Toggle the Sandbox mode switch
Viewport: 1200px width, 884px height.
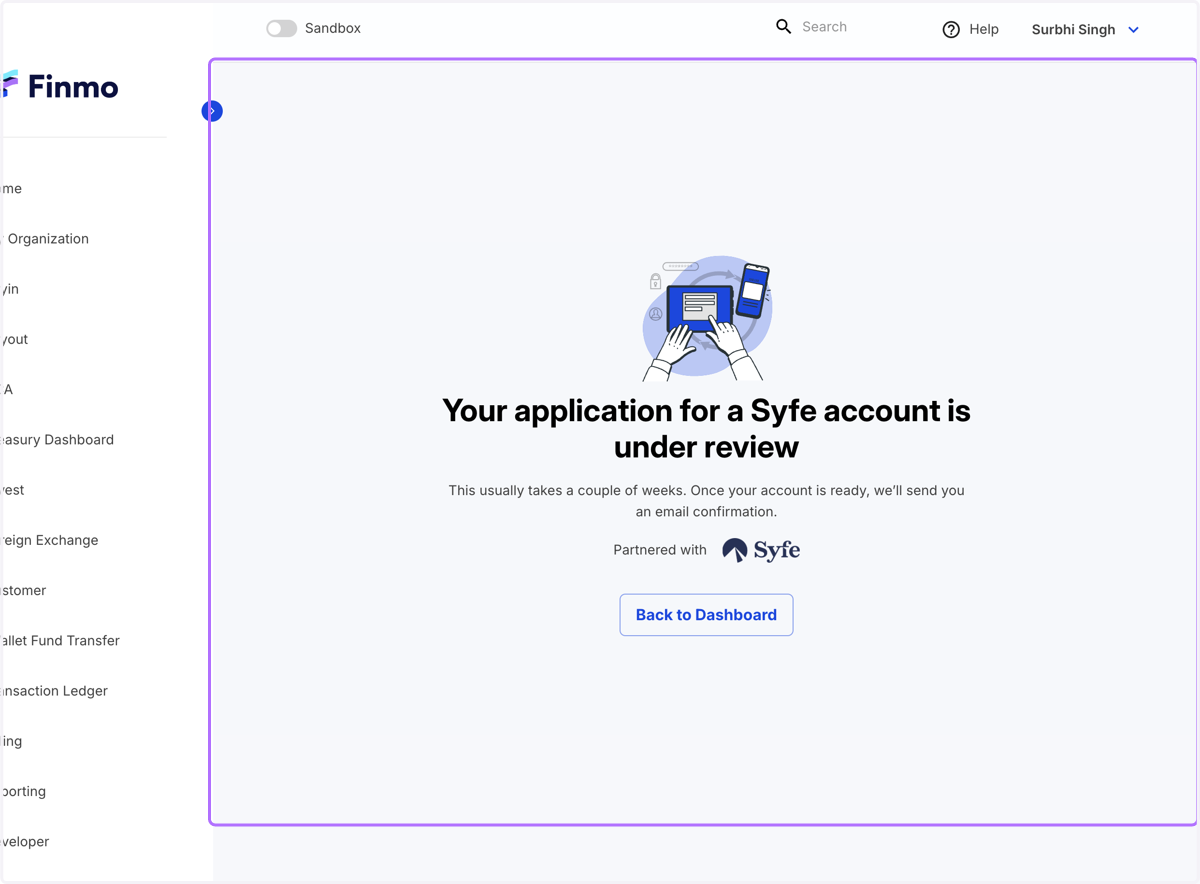[x=281, y=28]
